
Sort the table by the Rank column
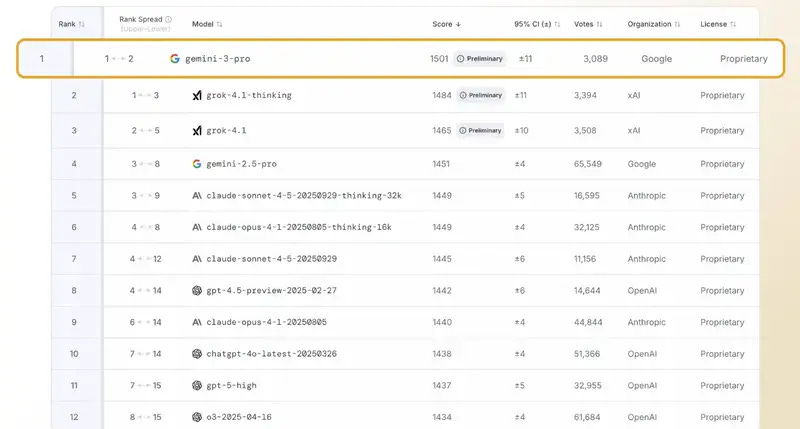click(x=82, y=24)
